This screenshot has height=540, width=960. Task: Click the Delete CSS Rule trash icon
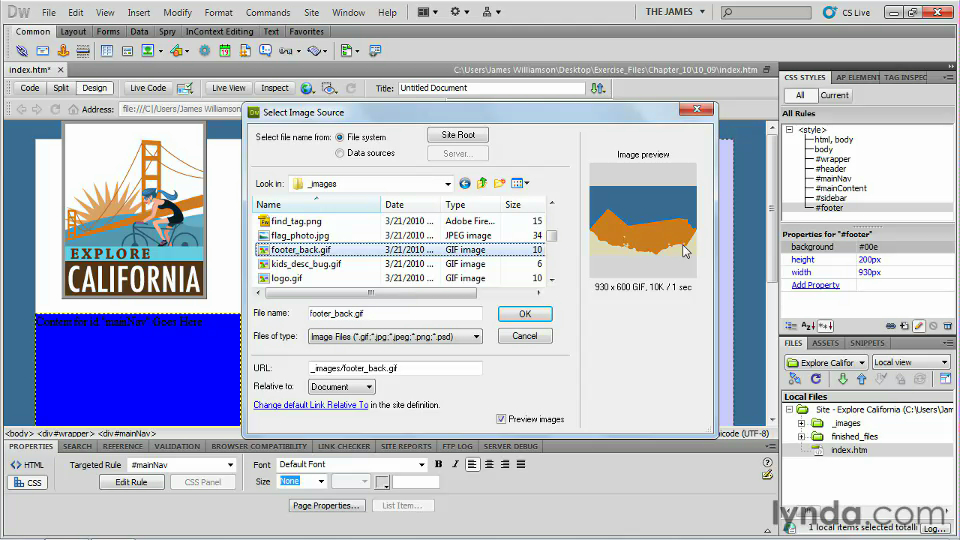[x=948, y=326]
